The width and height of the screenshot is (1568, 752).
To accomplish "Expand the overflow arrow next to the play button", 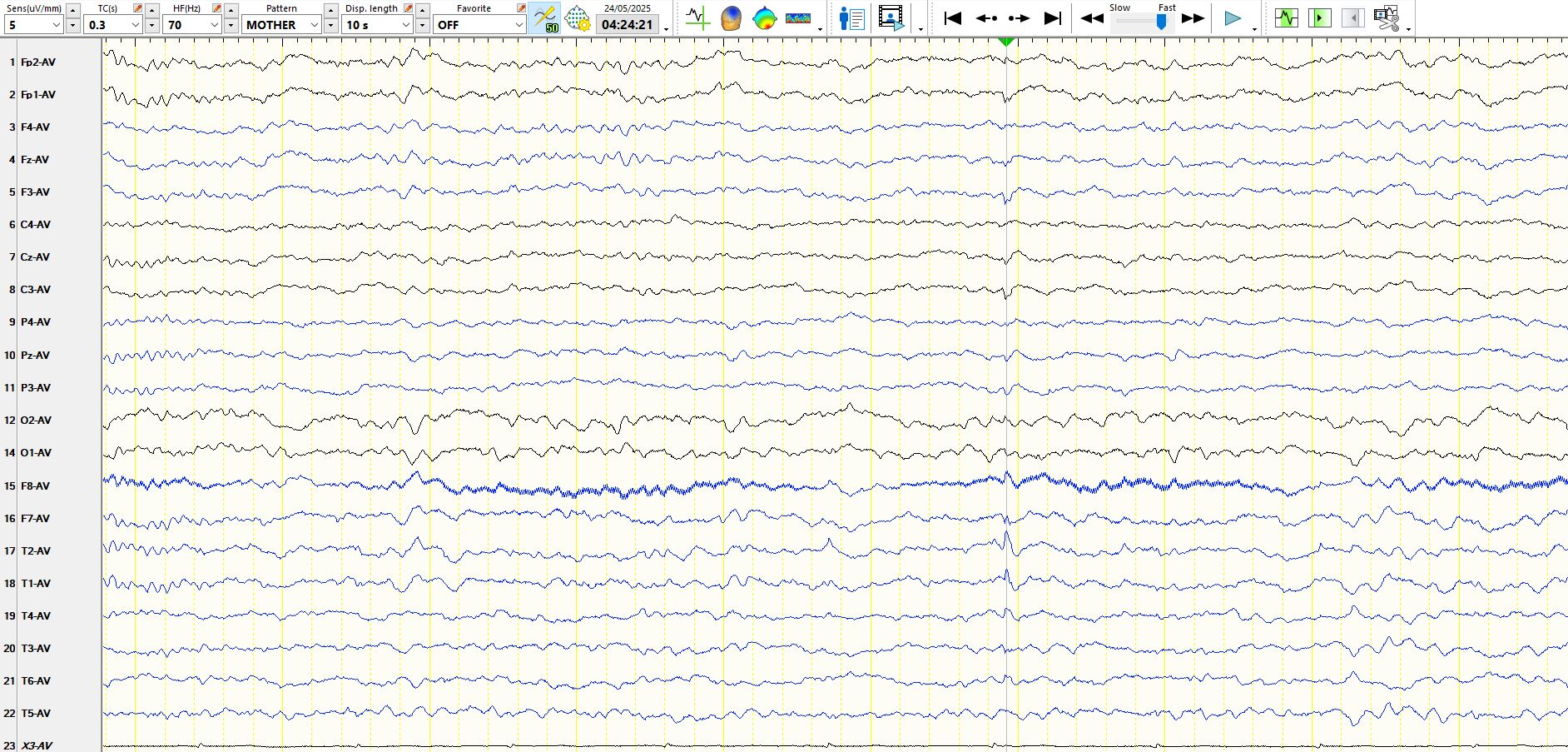I will [1254, 28].
